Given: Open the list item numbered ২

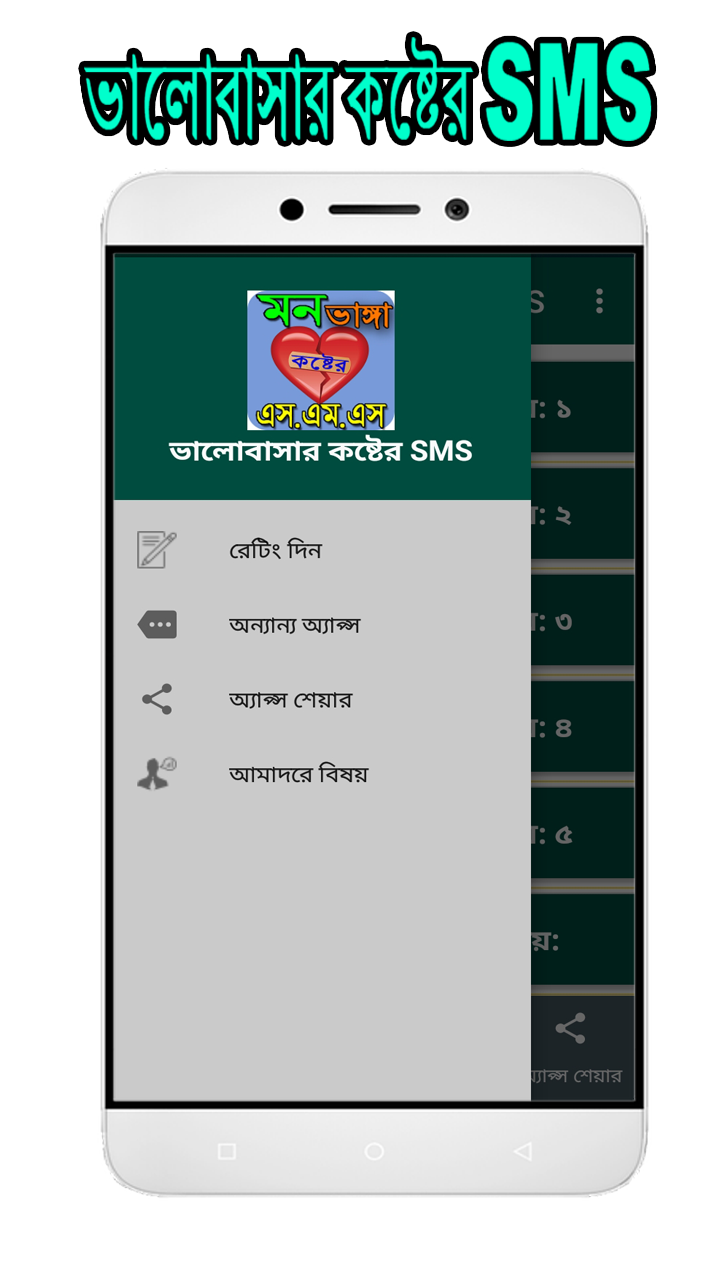Looking at the screenshot, I should point(582,515).
